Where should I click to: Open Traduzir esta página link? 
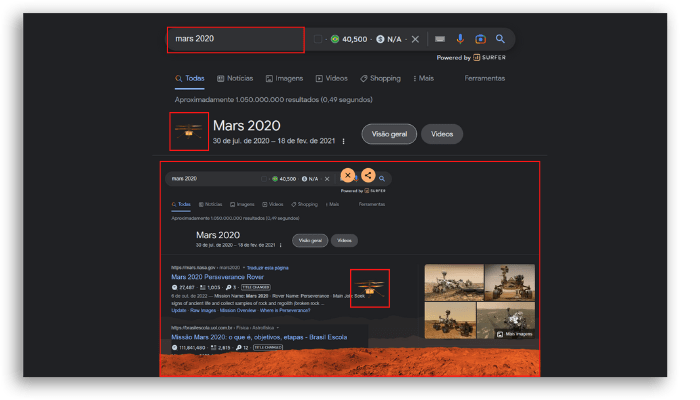click(x=267, y=268)
